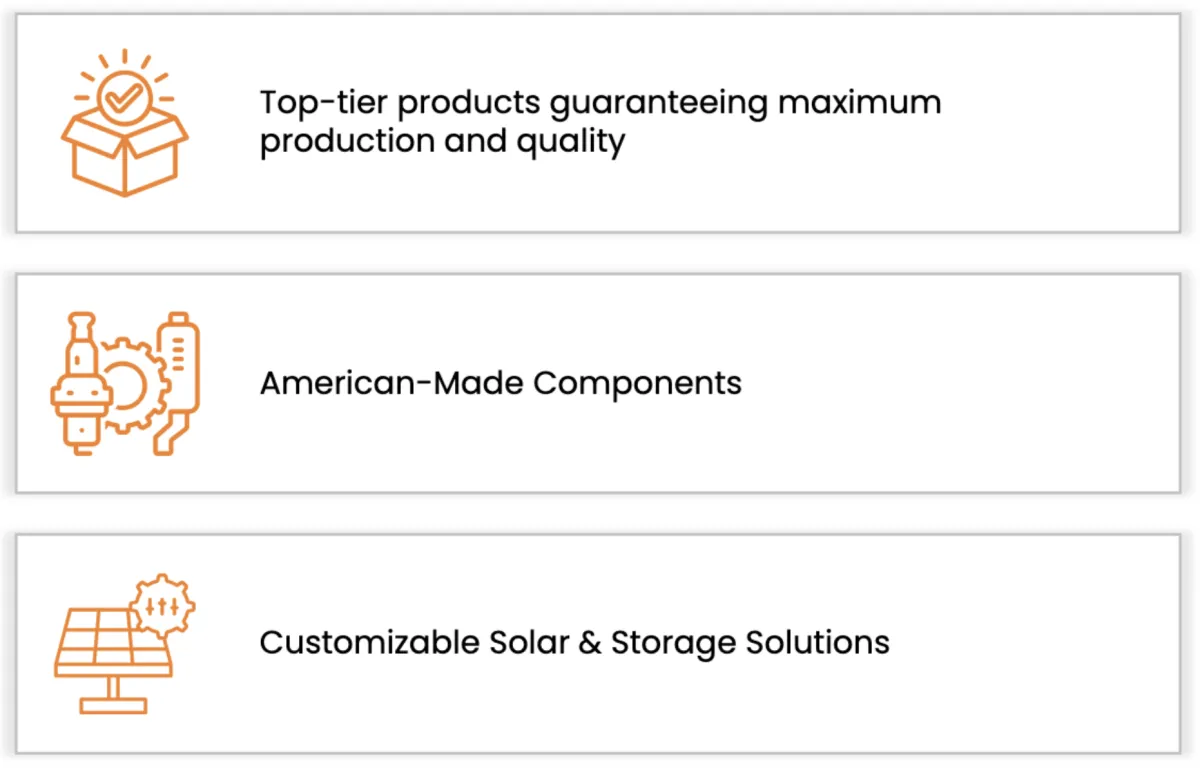The image size is (1200, 768).
Task: Click the 'Storage Solutions' words
Action: tap(750, 641)
